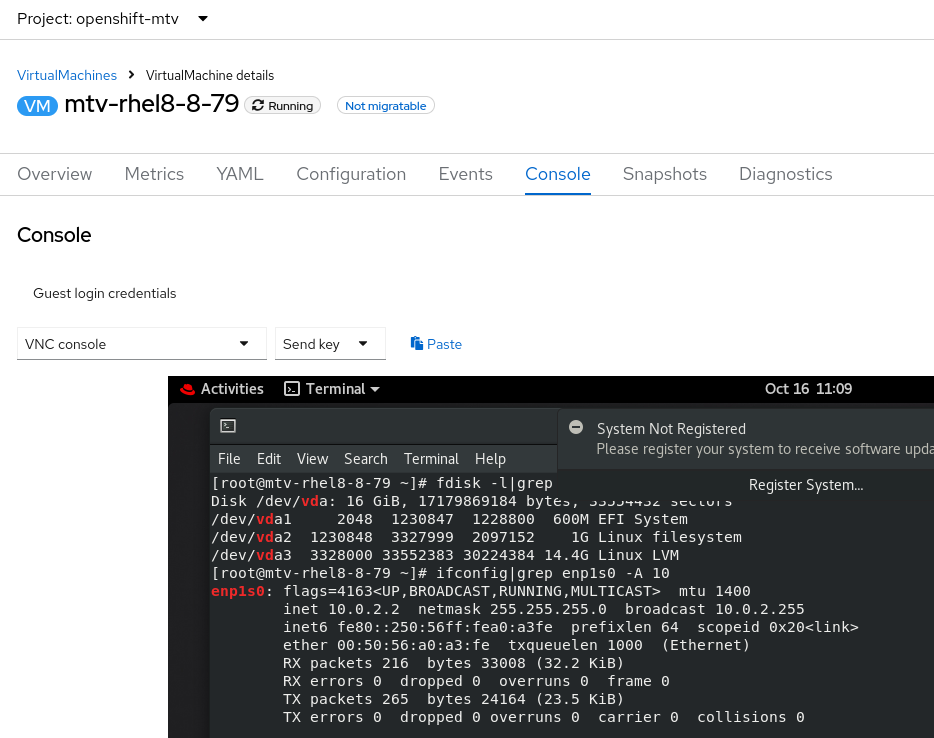Open the Project openshift-mtv dropdown
This screenshot has height=738, width=934.
113,19
